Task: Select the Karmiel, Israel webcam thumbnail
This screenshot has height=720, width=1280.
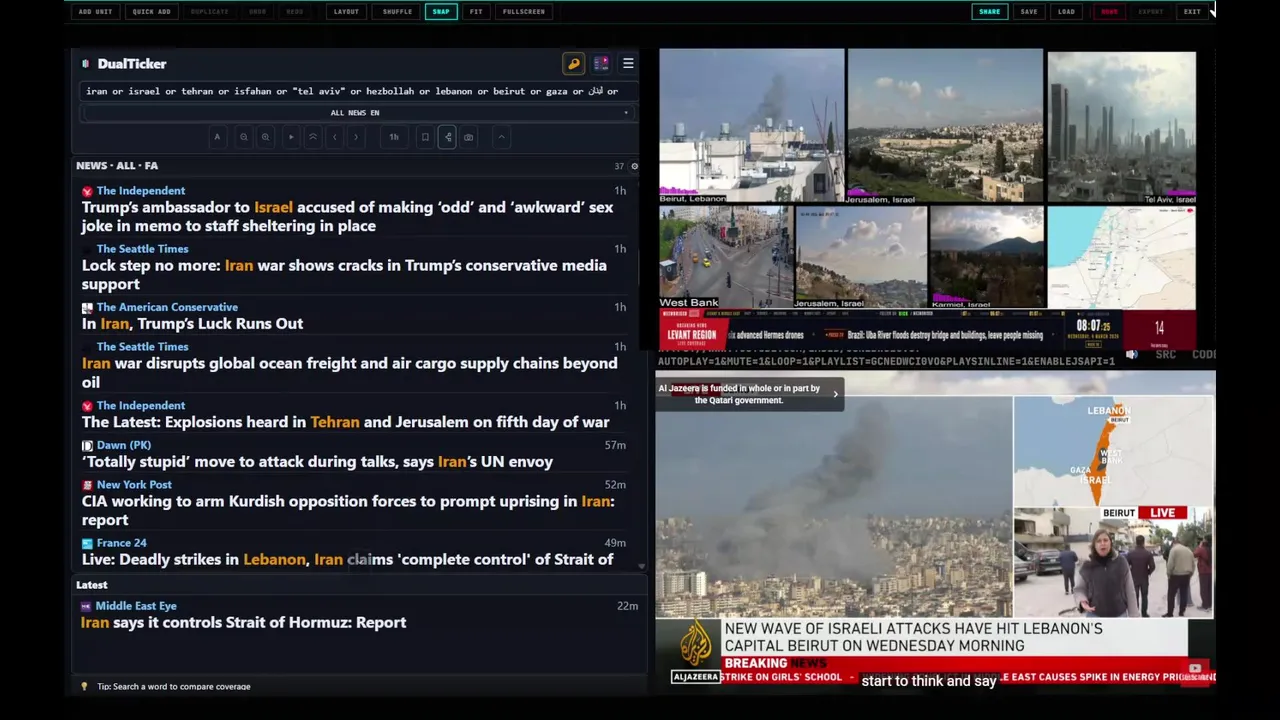Action: 987,257
